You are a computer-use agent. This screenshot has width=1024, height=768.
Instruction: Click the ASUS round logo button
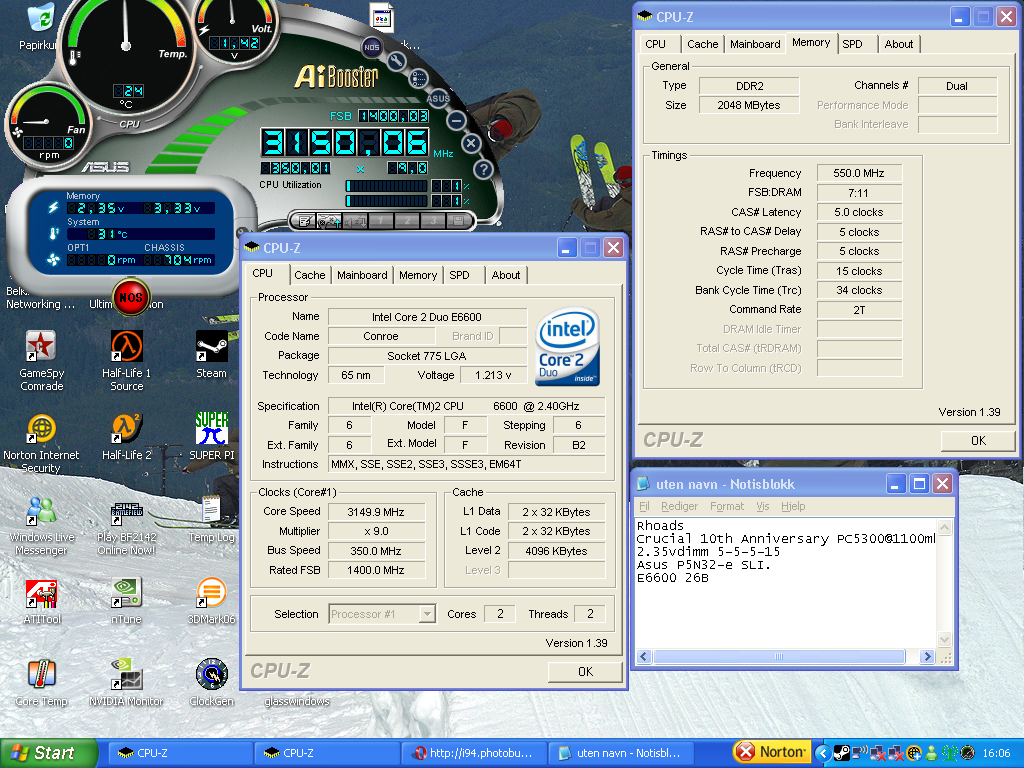tap(438, 99)
